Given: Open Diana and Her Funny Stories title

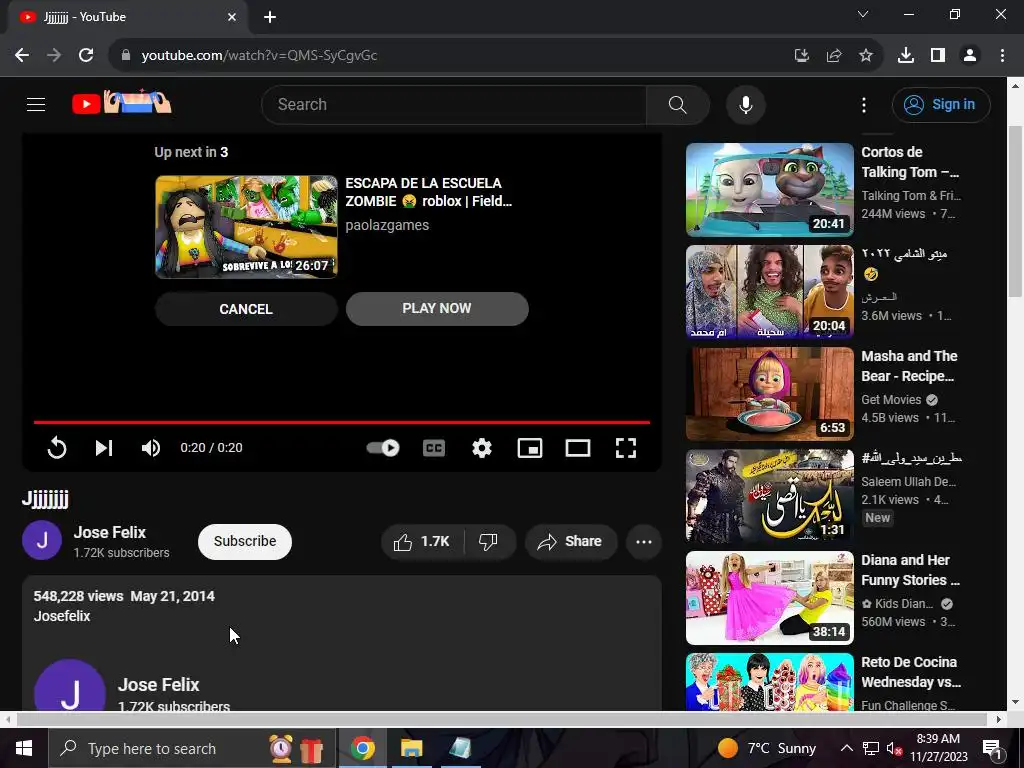Looking at the screenshot, I should click(910, 570).
